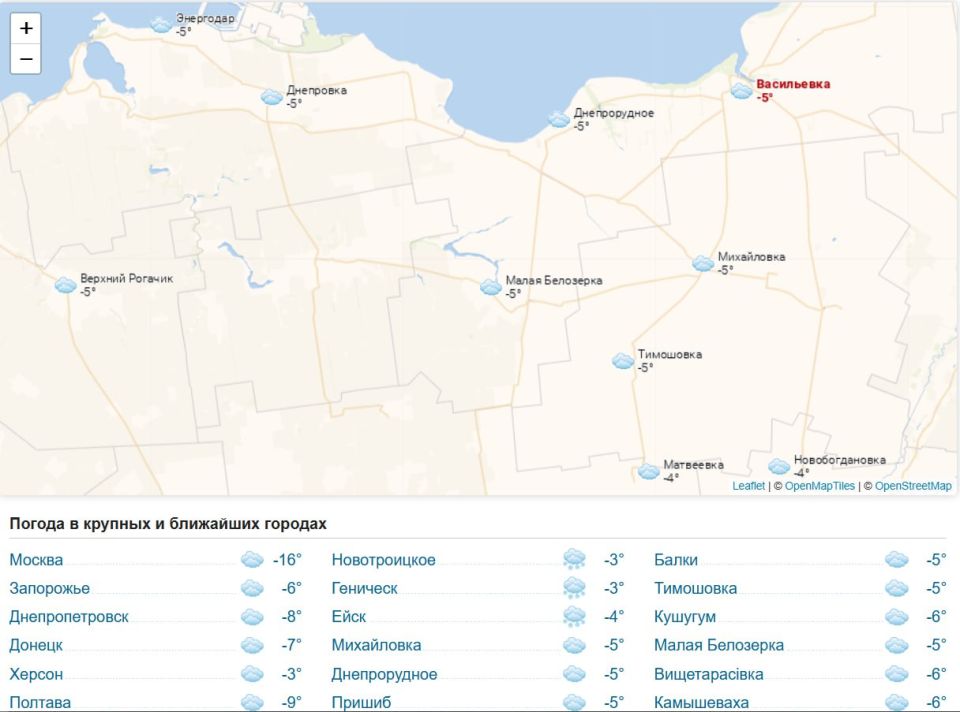The width and height of the screenshot is (960, 712).
Task: Select the Малая Белозерка map weather icon
Action: (491, 287)
